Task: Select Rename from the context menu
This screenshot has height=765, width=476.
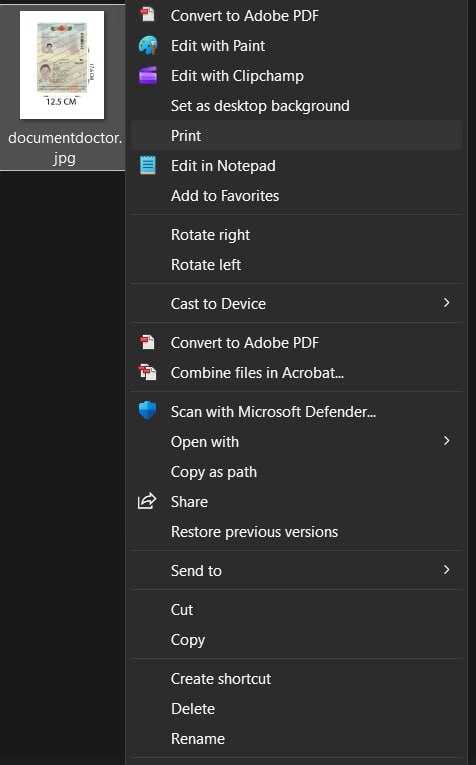Action: (x=297, y=739)
